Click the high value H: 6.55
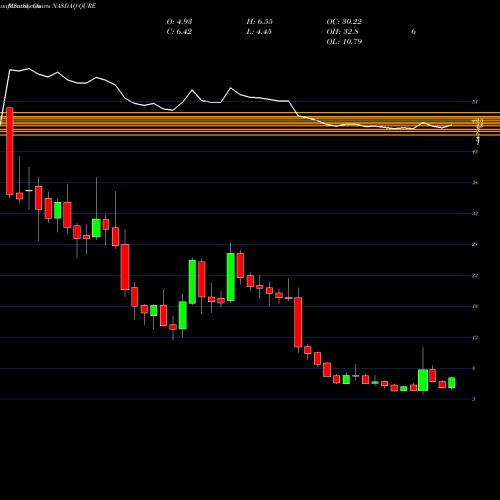500x500 pixels. pyautogui.click(x=260, y=22)
